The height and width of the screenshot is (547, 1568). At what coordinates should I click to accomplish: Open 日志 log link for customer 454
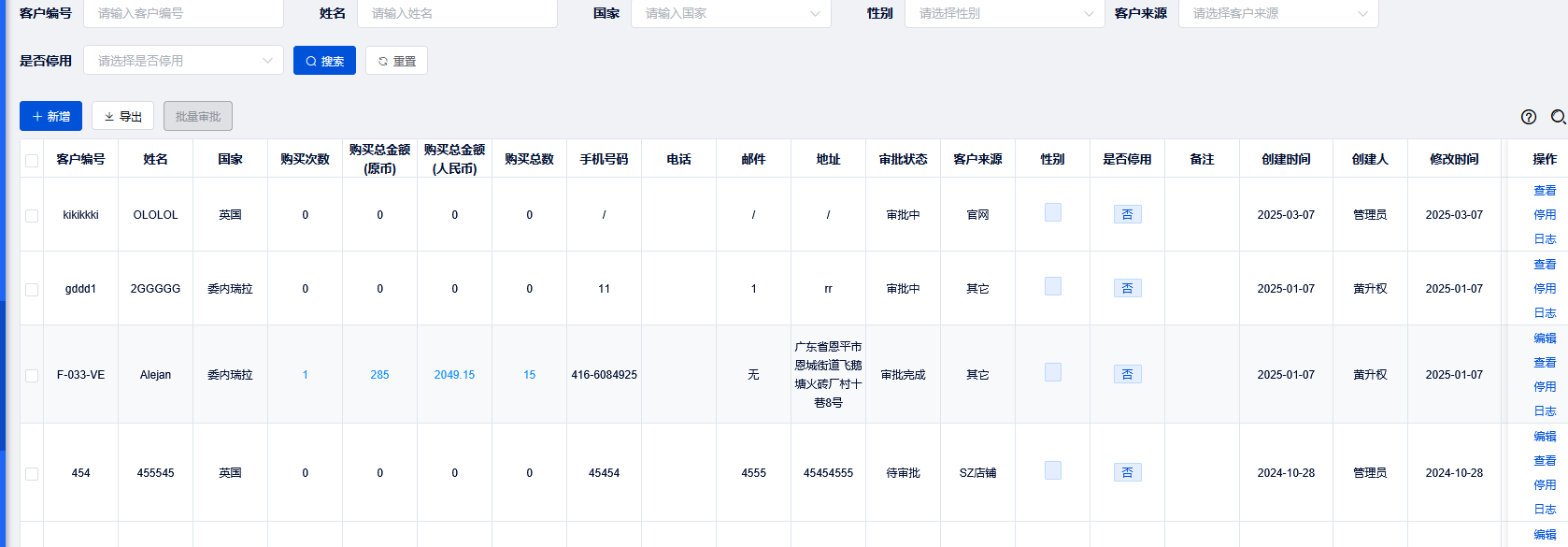[x=1545, y=510]
